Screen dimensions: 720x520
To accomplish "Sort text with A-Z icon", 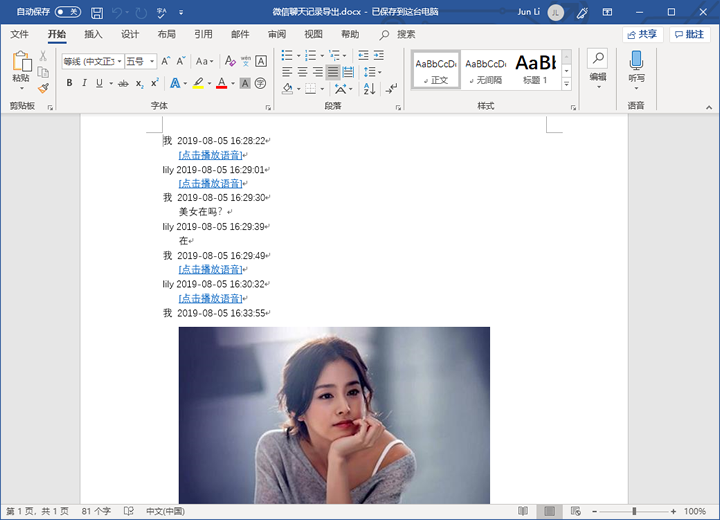I will (370, 88).
